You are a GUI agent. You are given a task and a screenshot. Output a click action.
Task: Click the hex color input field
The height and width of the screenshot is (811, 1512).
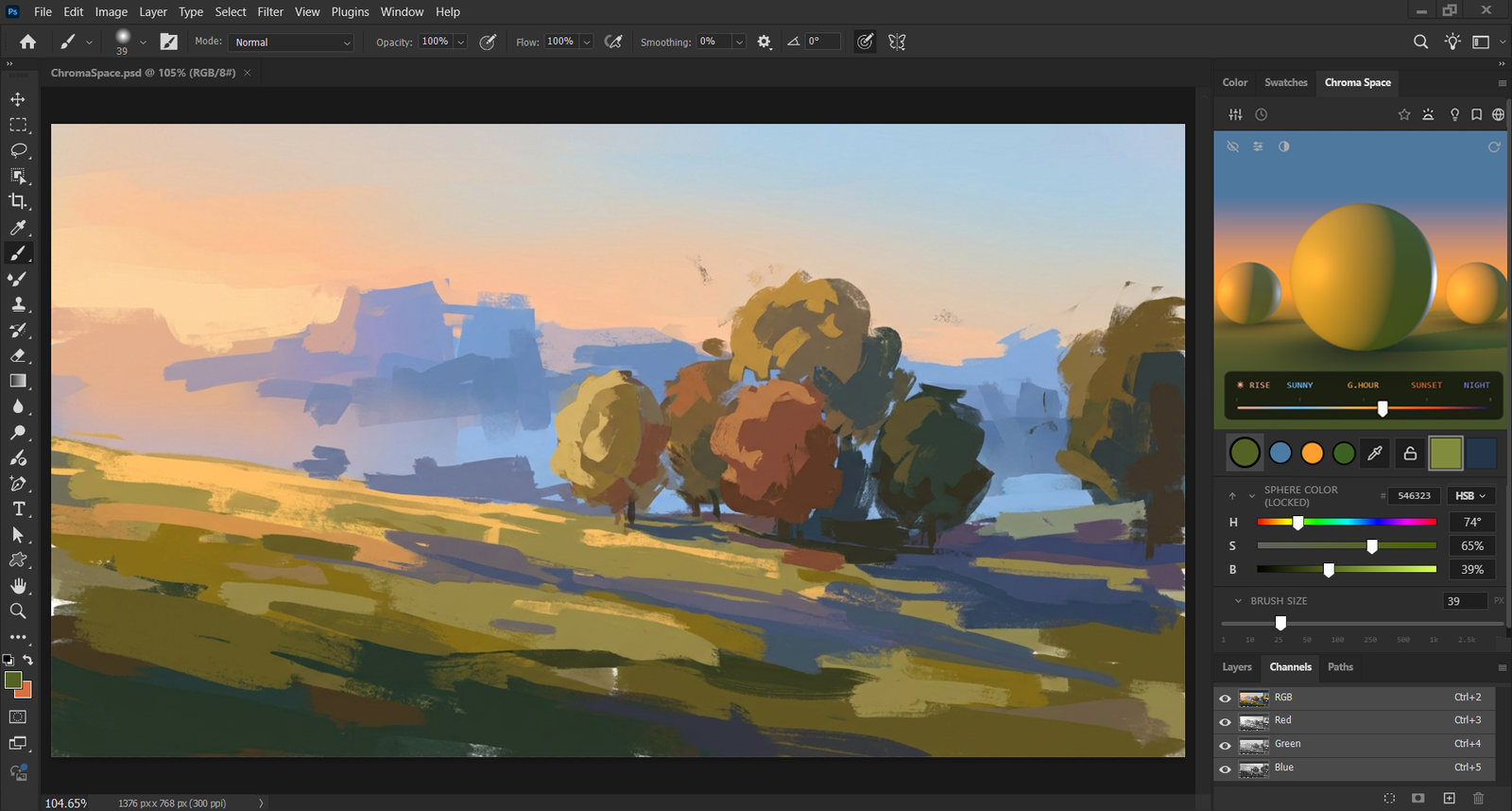(1415, 495)
